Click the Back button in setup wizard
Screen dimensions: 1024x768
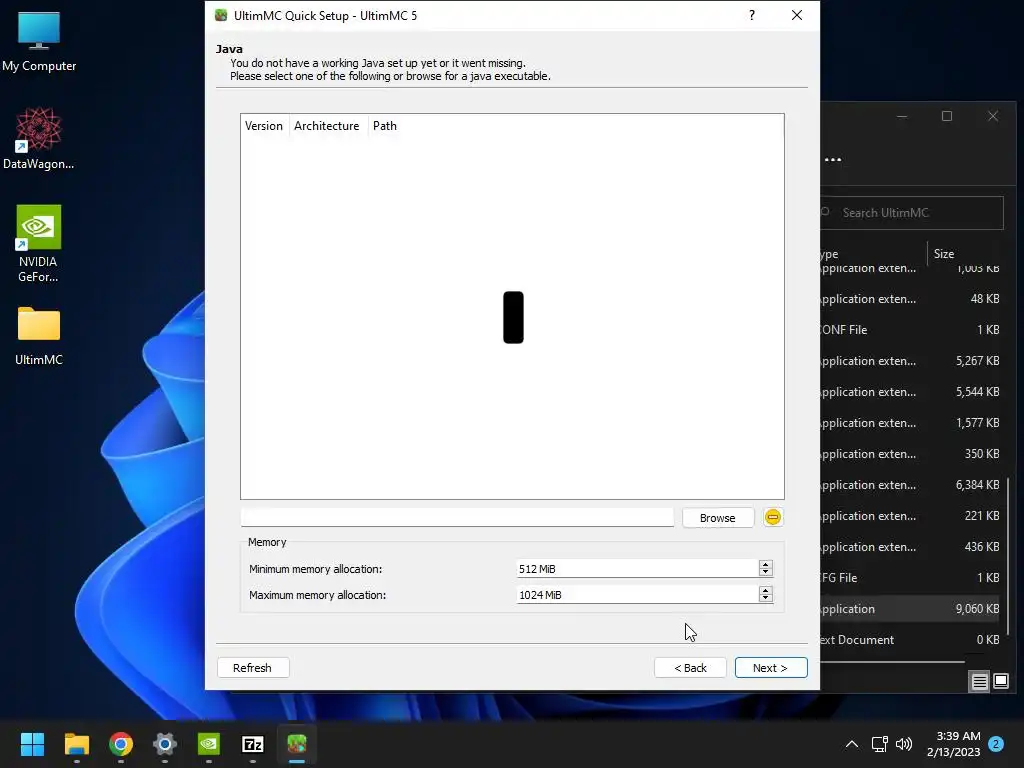(x=690, y=667)
